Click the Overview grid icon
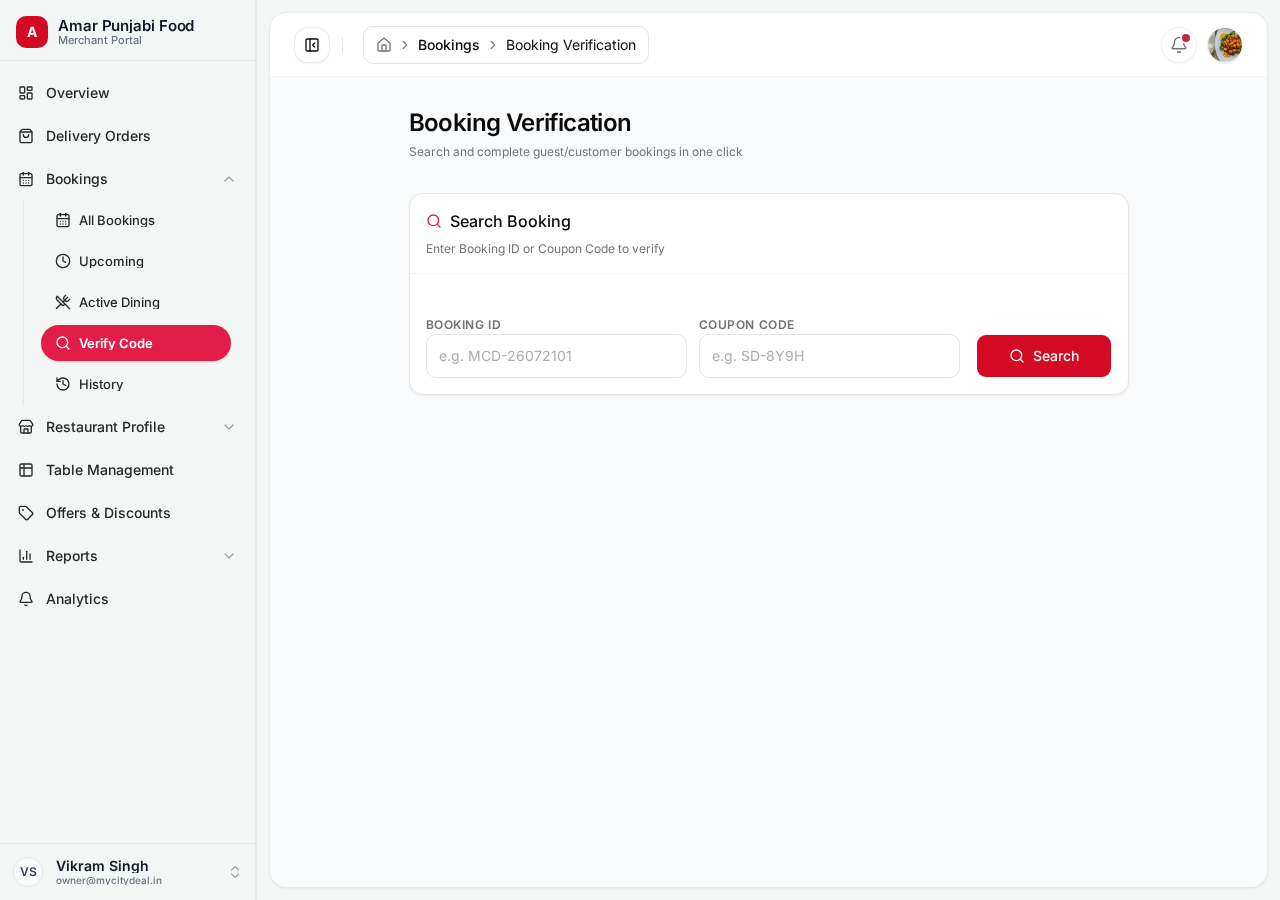Screen dimensions: 1280x900 tap(26, 93)
